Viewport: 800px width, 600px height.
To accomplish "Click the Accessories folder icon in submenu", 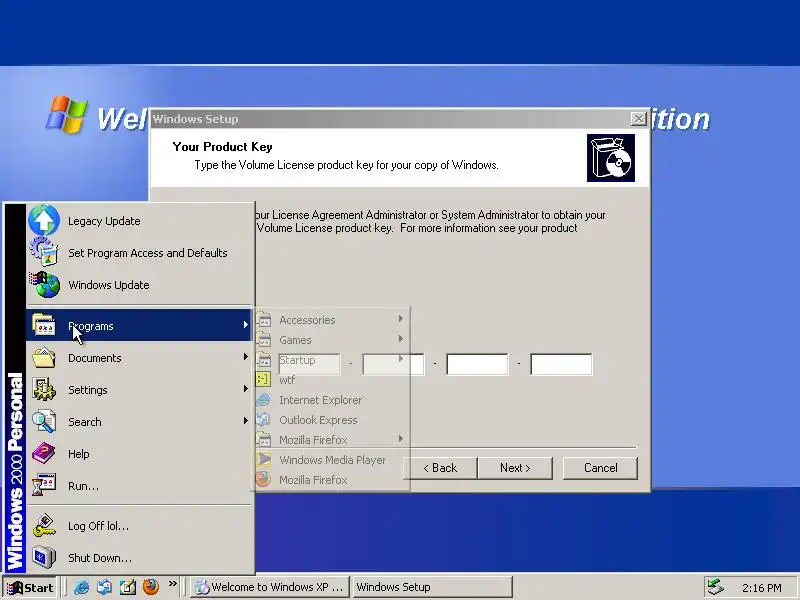I will pyautogui.click(x=263, y=320).
